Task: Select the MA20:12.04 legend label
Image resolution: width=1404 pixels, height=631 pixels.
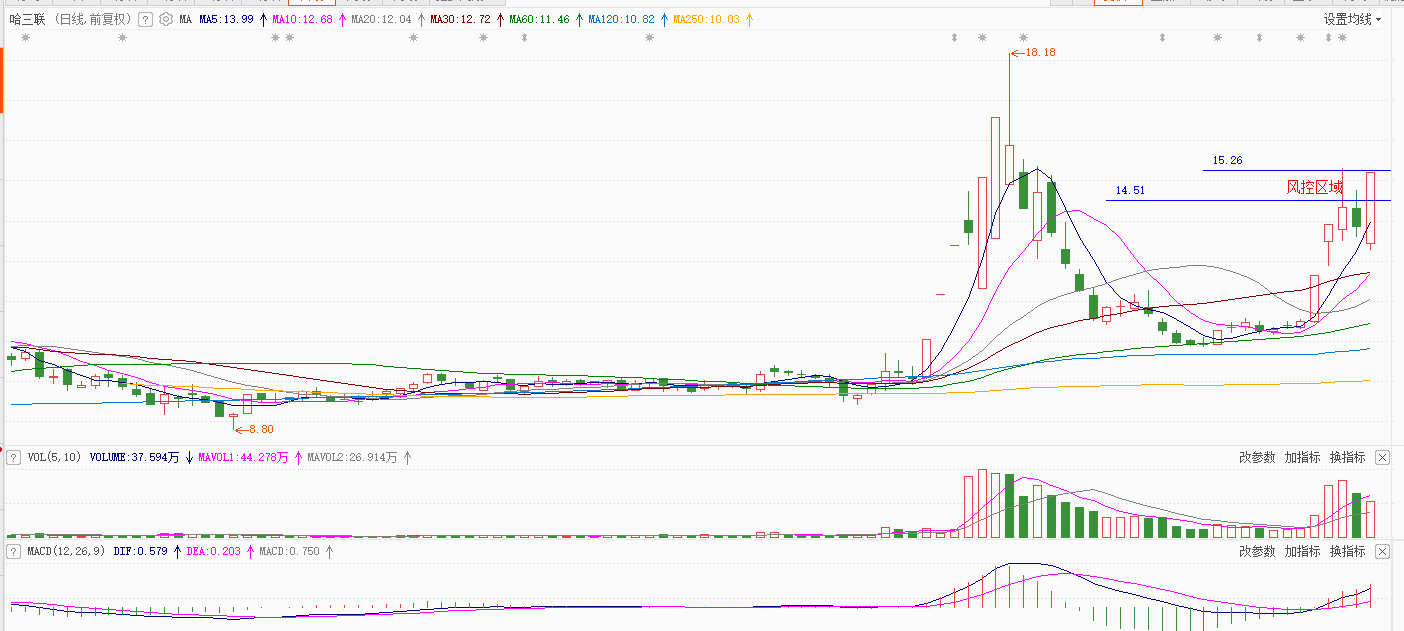Action: [381, 19]
